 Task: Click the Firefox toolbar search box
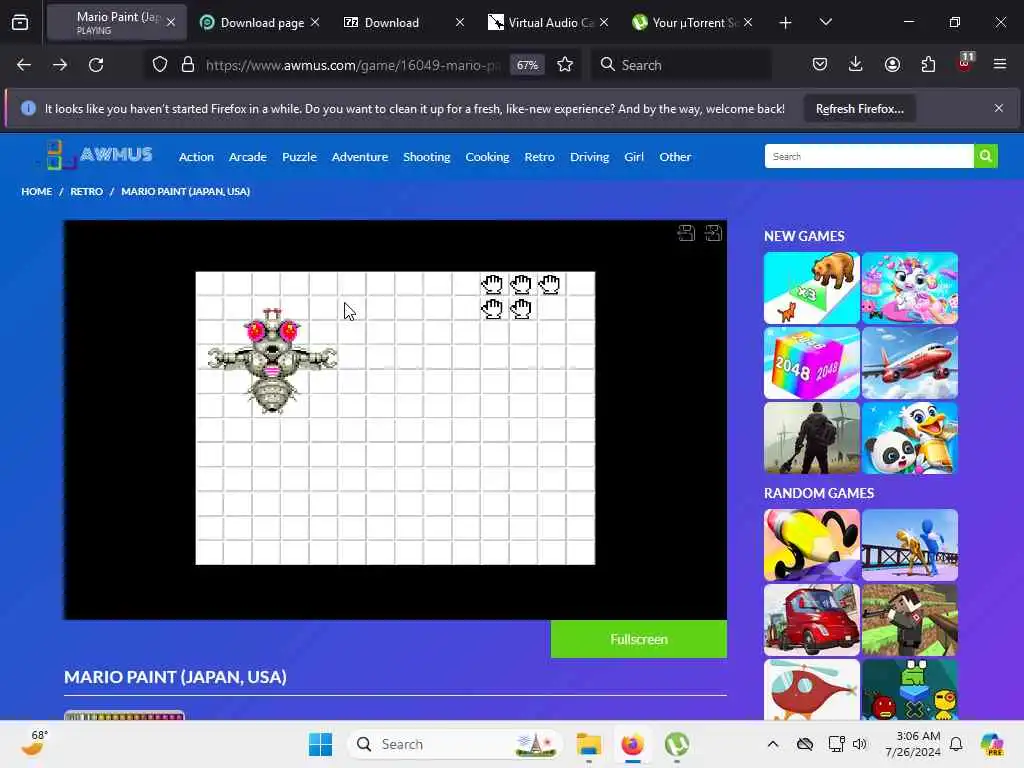(x=681, y=65)
